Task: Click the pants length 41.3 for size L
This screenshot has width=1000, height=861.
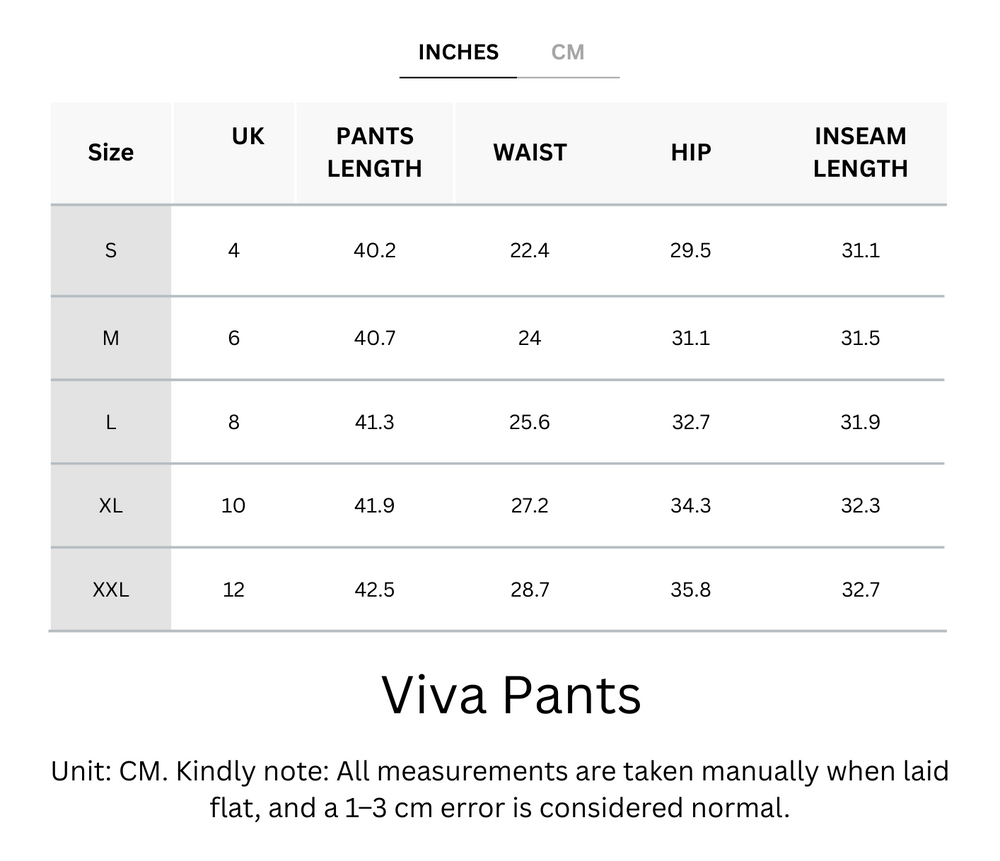Action: [374, 421]
